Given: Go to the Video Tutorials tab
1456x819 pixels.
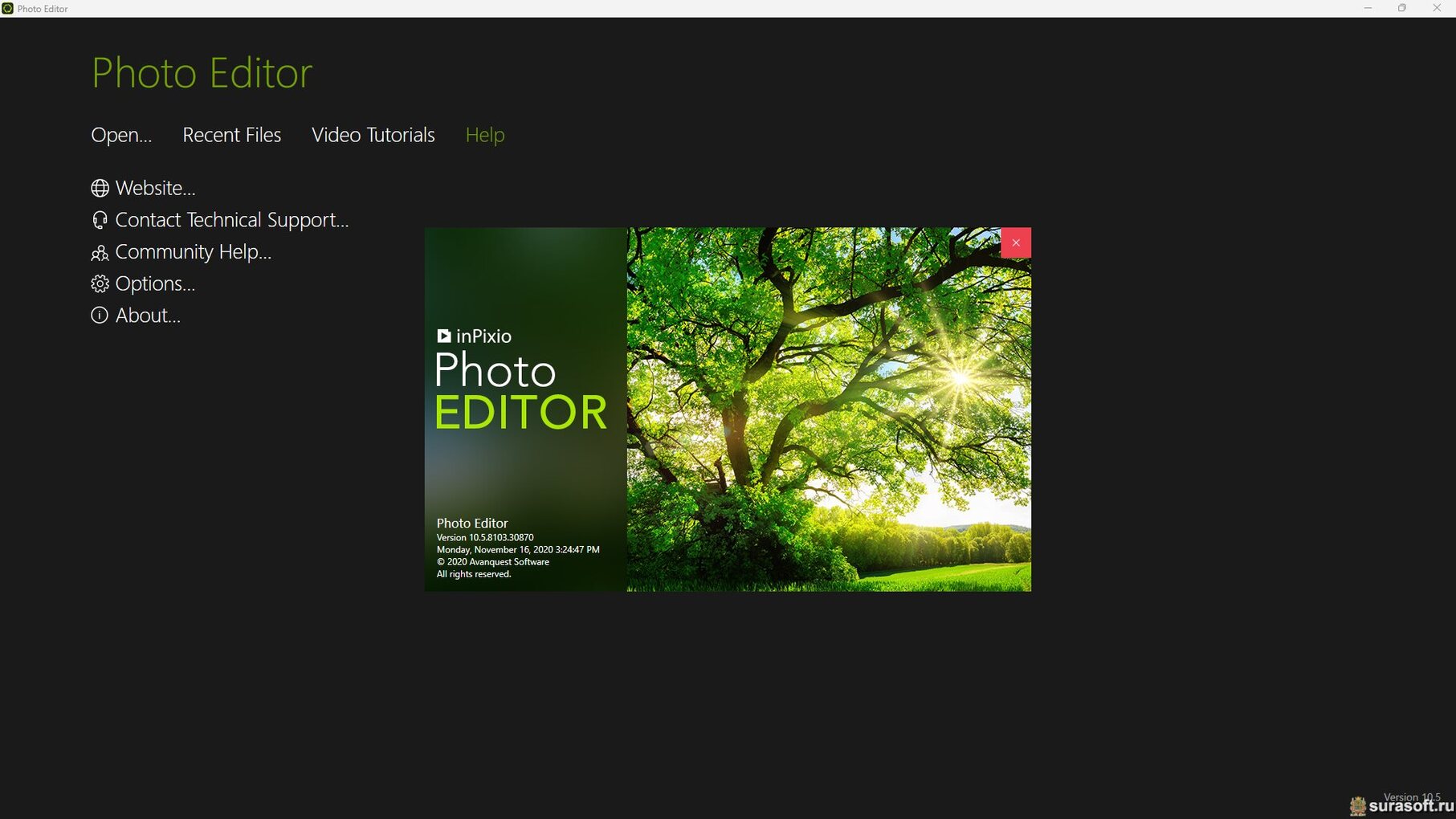Looking at the screenshot, I should tap(373, 135).
